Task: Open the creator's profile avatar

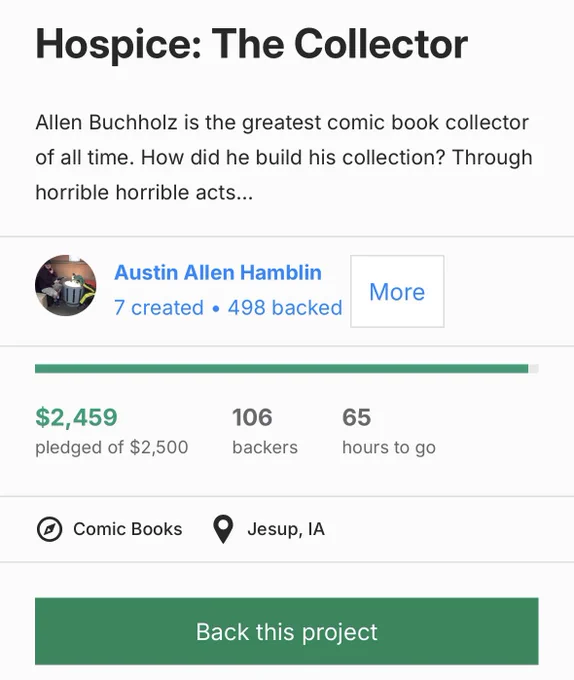Action: click(x=65, y=285)
